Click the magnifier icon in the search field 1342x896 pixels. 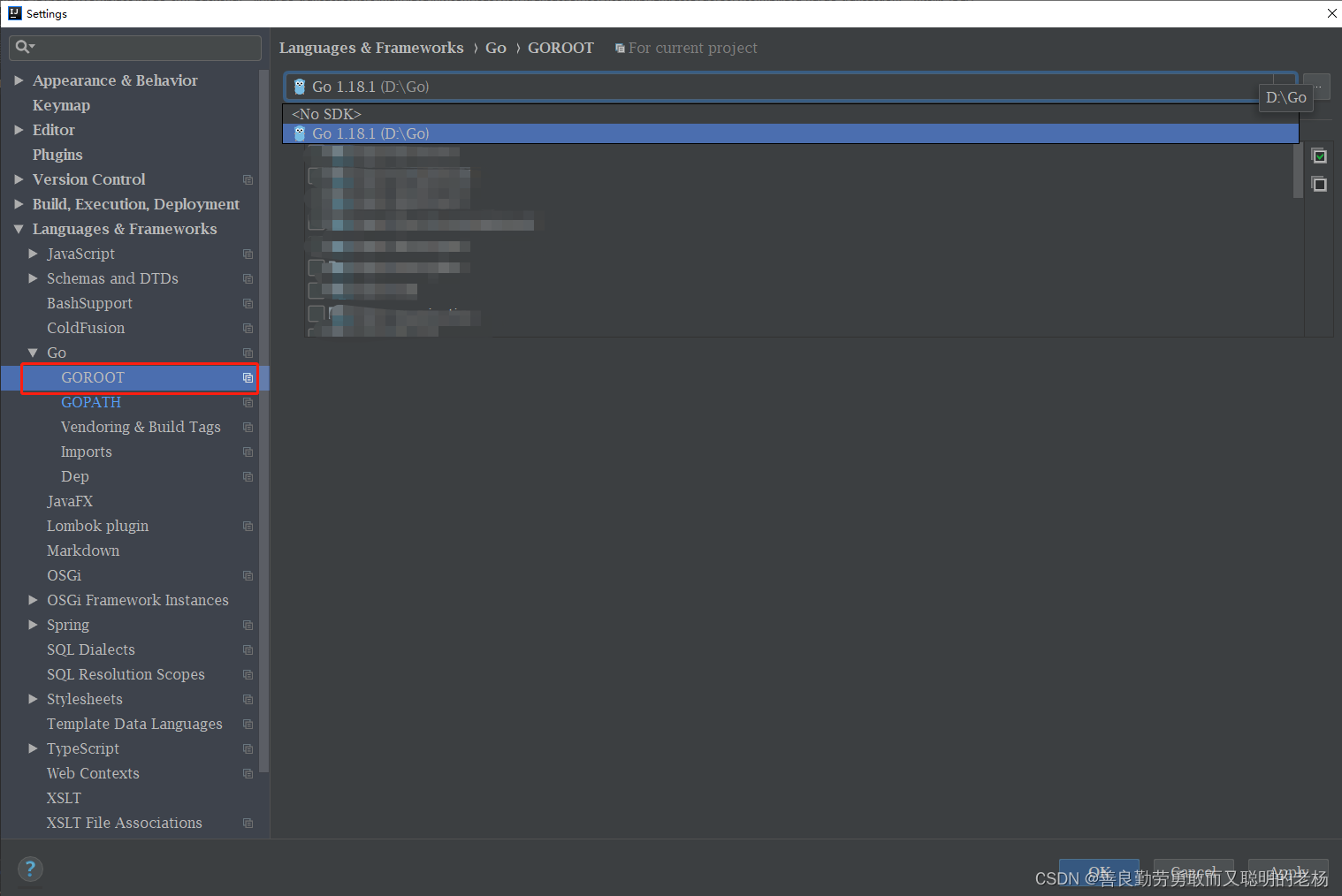click(x=24, y=47)
